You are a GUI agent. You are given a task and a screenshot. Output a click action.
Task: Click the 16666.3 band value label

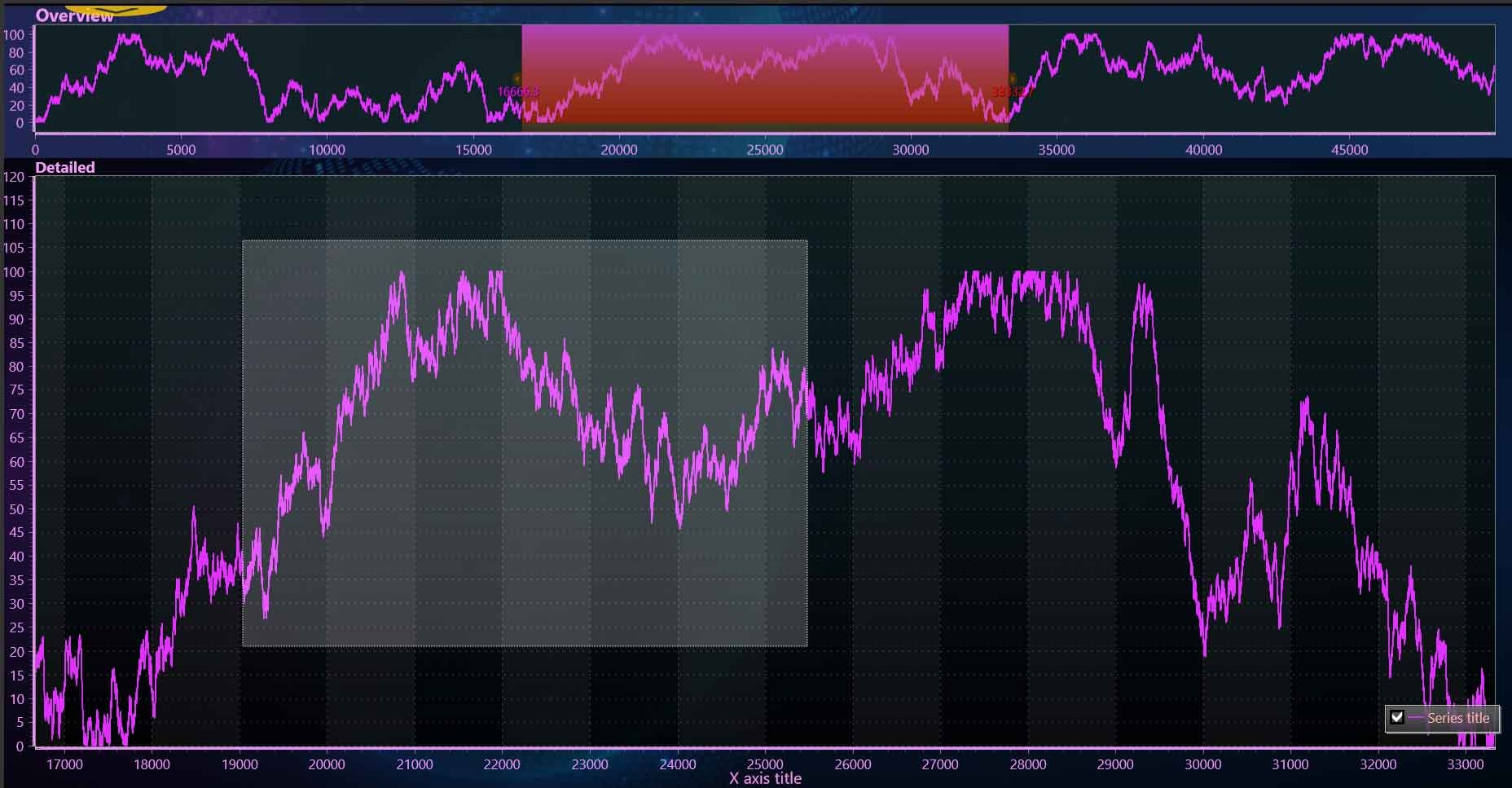click(x=517, y=92)
